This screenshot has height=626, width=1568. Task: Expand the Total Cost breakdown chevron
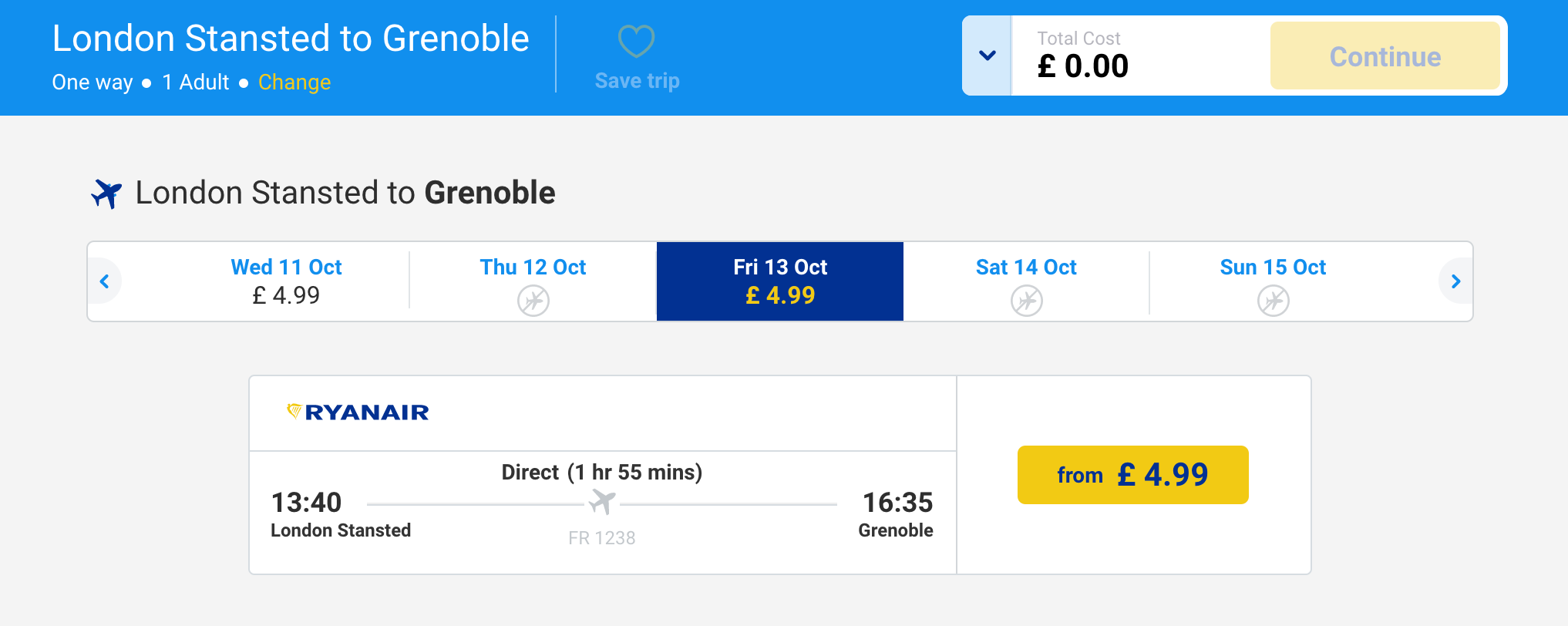tap(987, 56)
